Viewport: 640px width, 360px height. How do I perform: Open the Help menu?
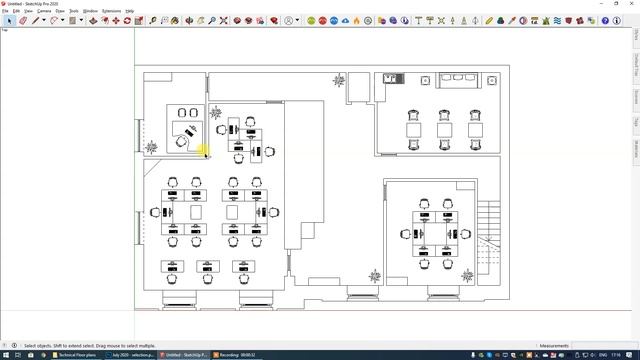click(x=129, y=11)
